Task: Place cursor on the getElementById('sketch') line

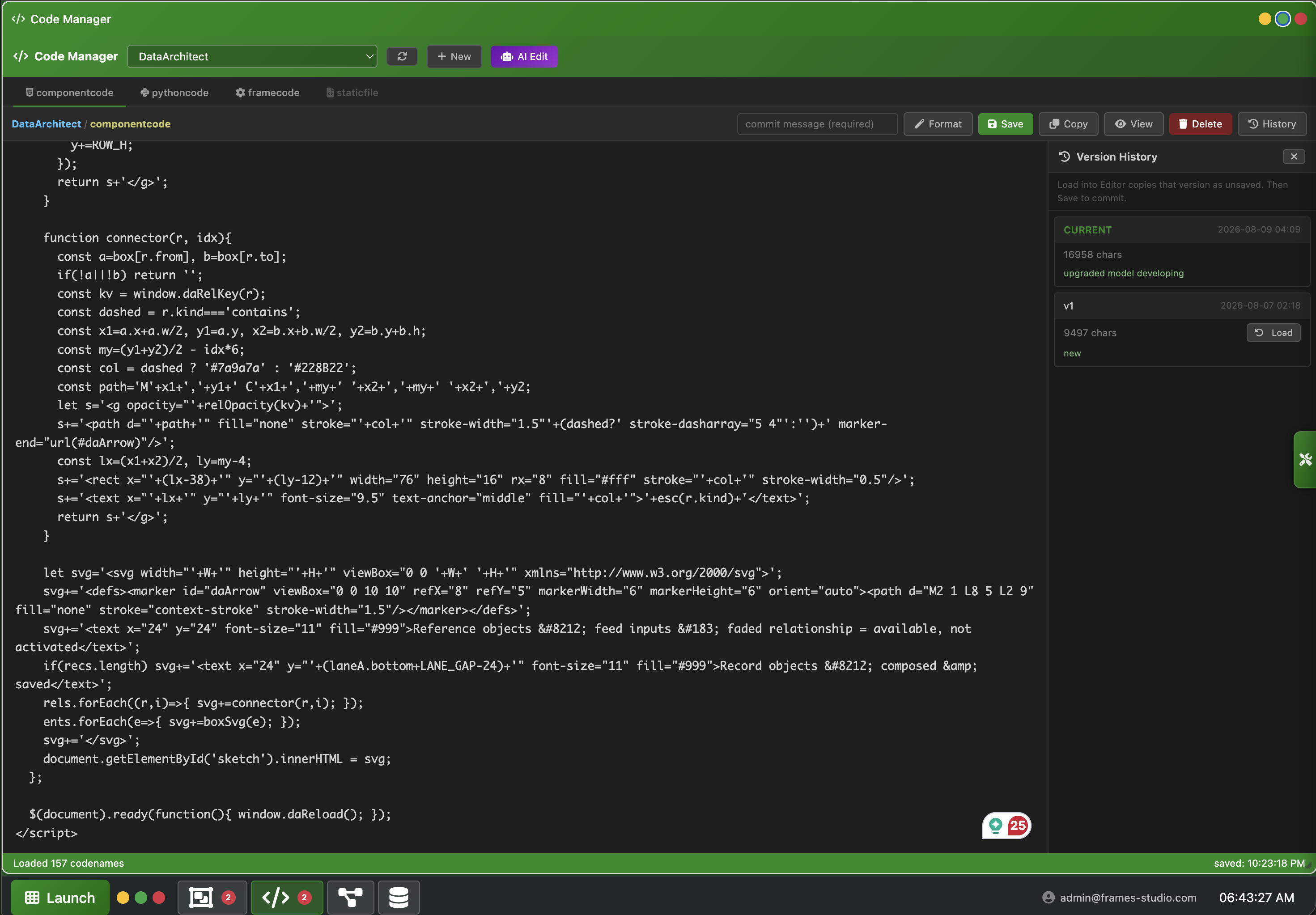Action: click(x=217, y=758)
